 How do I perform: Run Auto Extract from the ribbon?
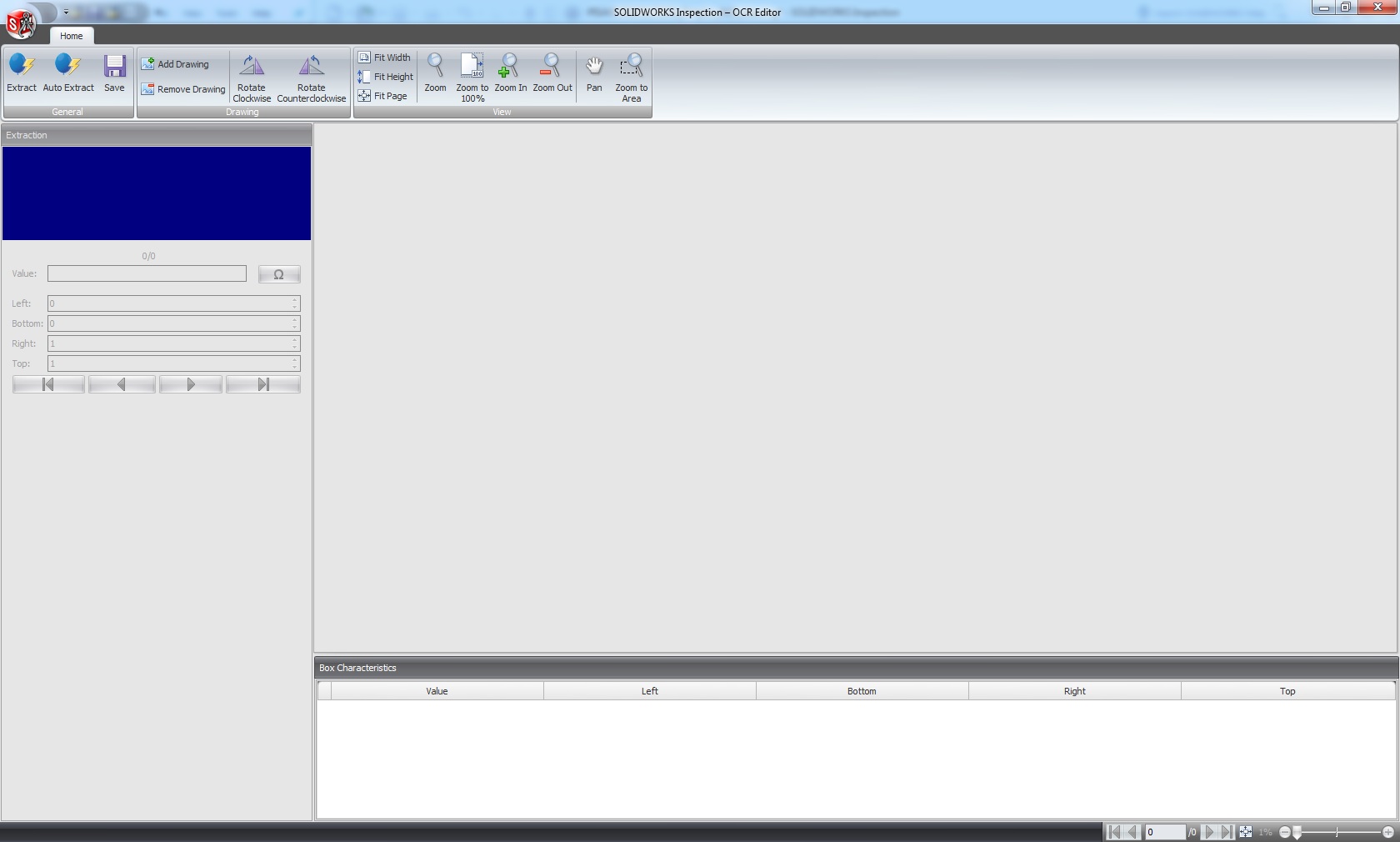point(68,73)
